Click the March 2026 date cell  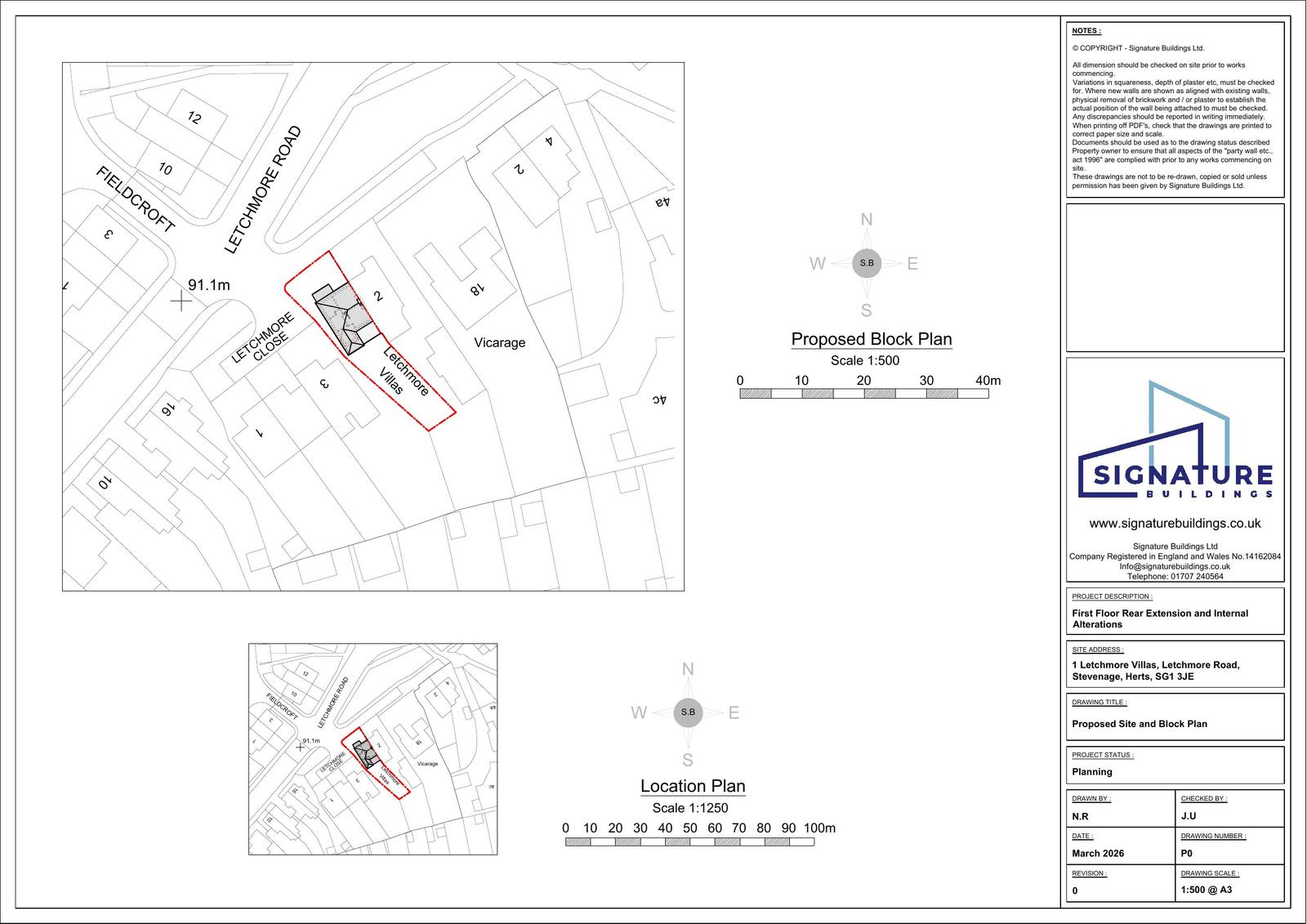pos(1098,853)
